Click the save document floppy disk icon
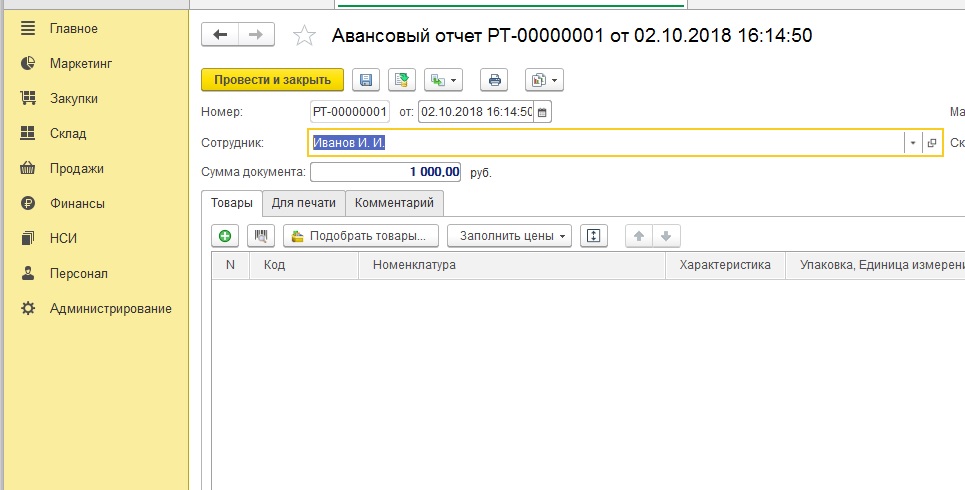 click(x=366, y=80)
